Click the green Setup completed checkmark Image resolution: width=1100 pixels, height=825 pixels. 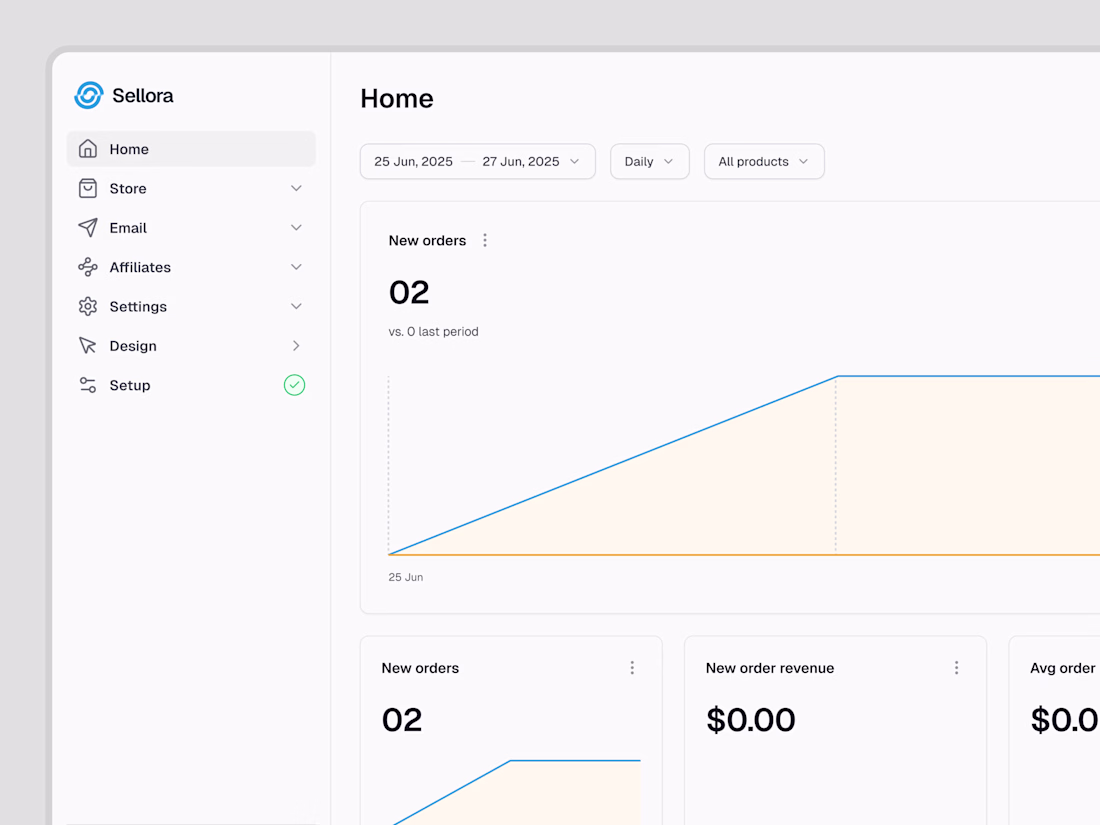click(x=295, y=385)
